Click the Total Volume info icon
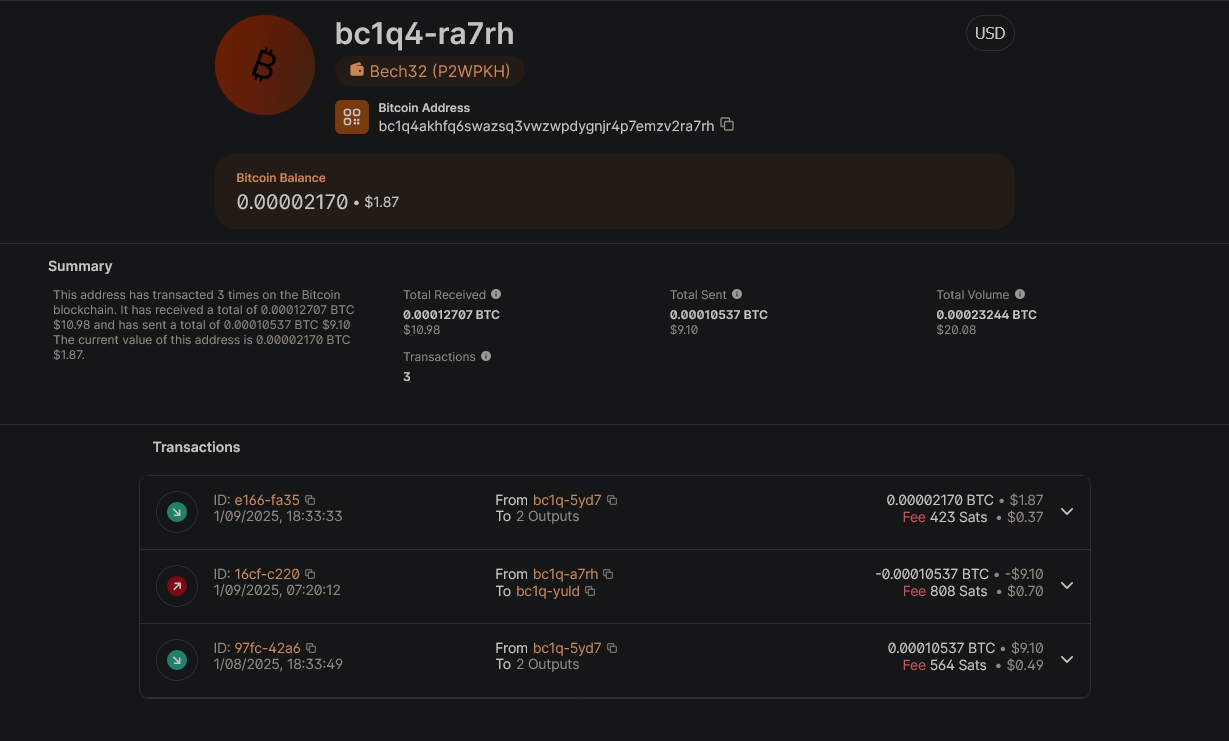 click(x=1020, y=295)
